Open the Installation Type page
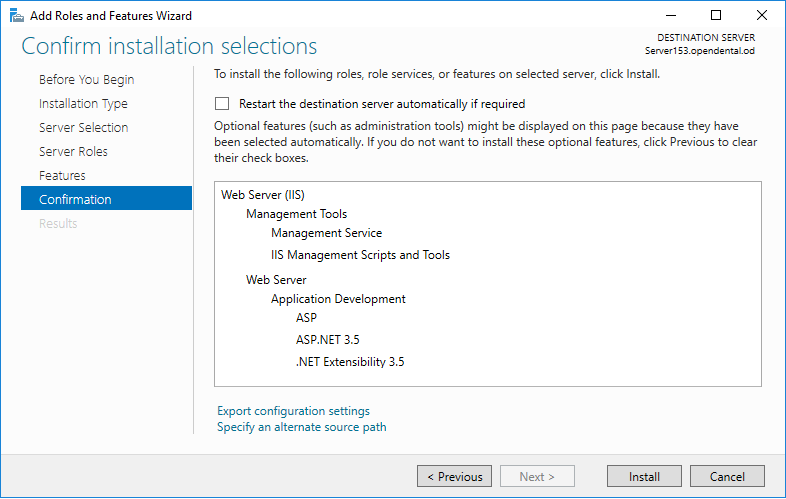786x499 pixels. 83,104
